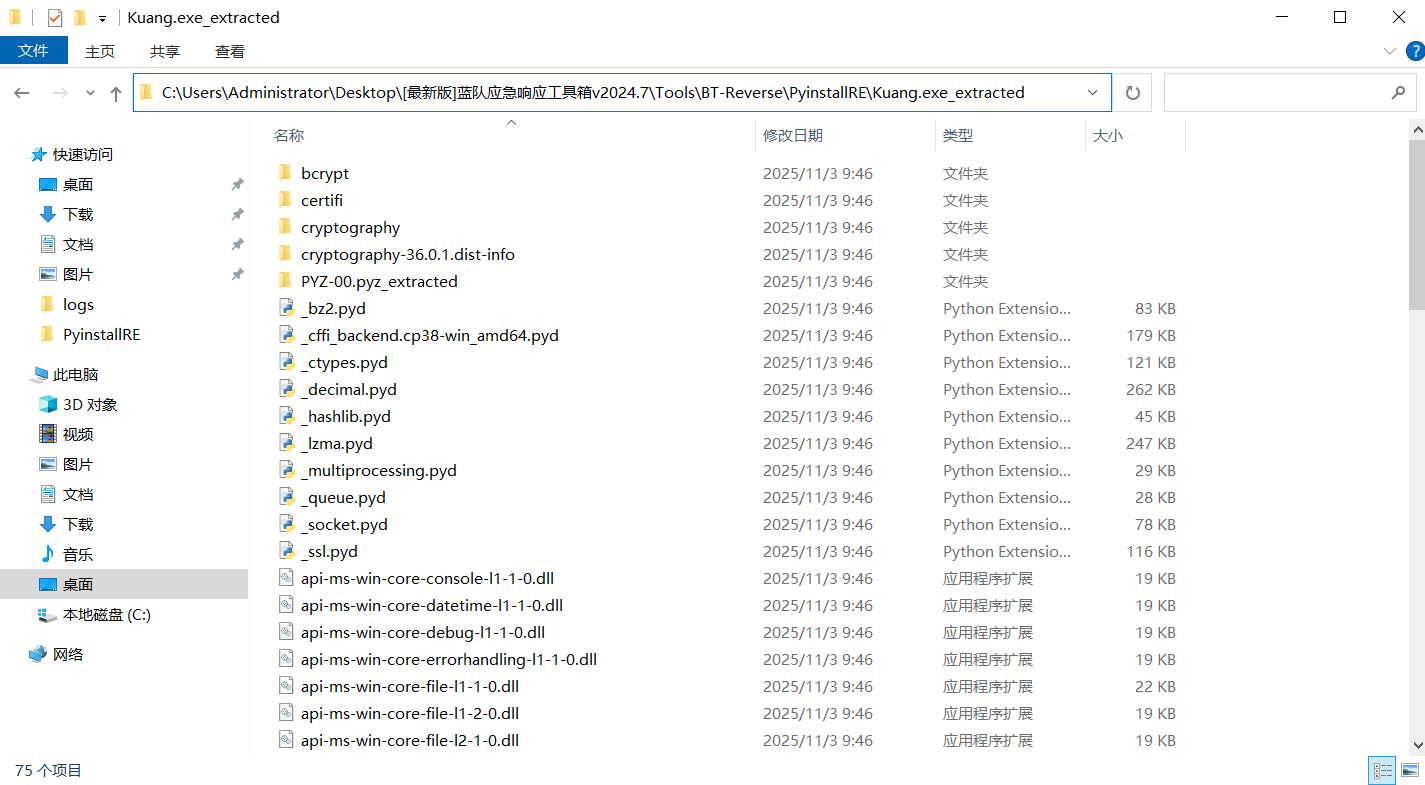Select api-ms-win-core-file-l1-2-0.dll file name
The width and height of the screenshot is (1425, 785).
410,713
